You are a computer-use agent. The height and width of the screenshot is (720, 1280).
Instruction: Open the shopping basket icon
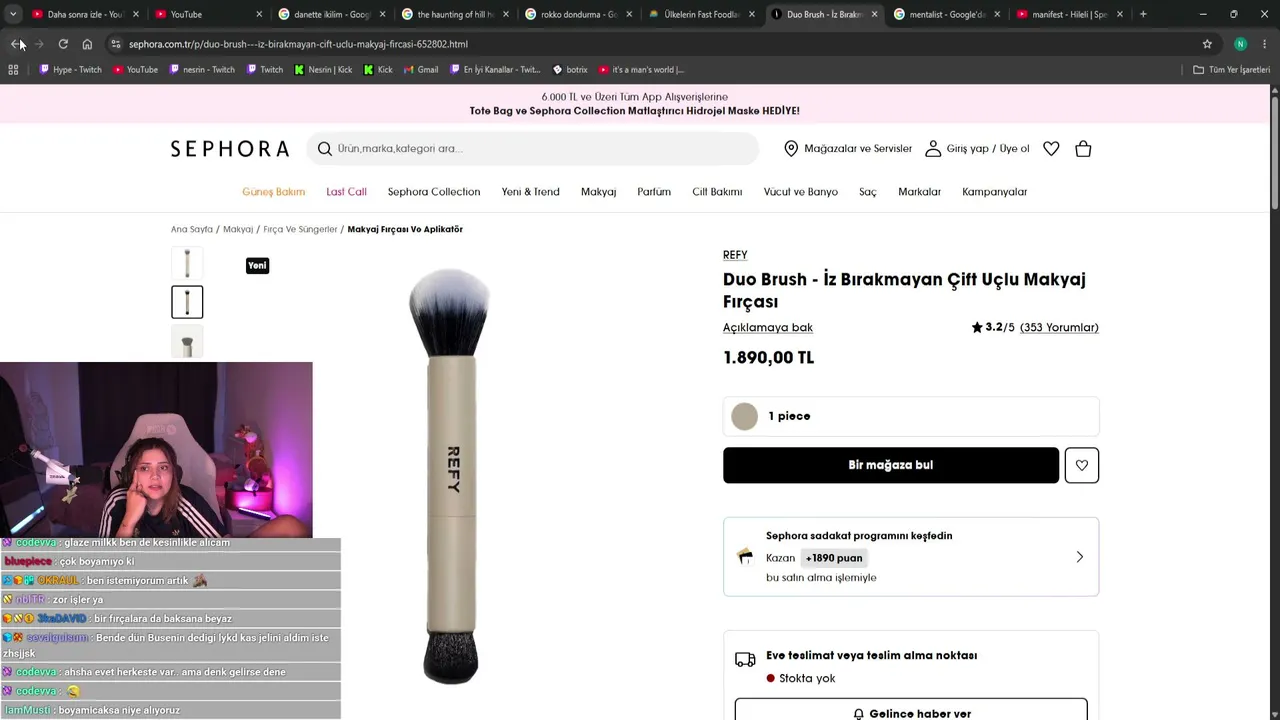pyautogui.click(x=1083, y=149)
